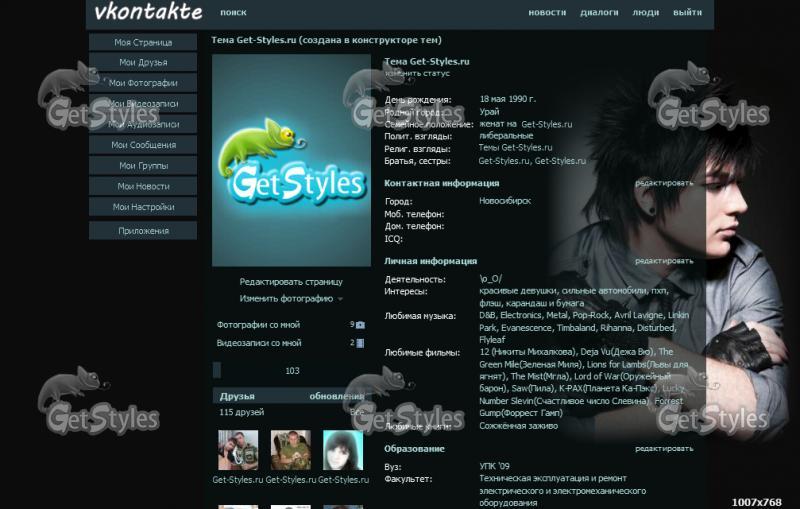Click the Личная информация heading
800x509 pixels.
pos(430,261)
